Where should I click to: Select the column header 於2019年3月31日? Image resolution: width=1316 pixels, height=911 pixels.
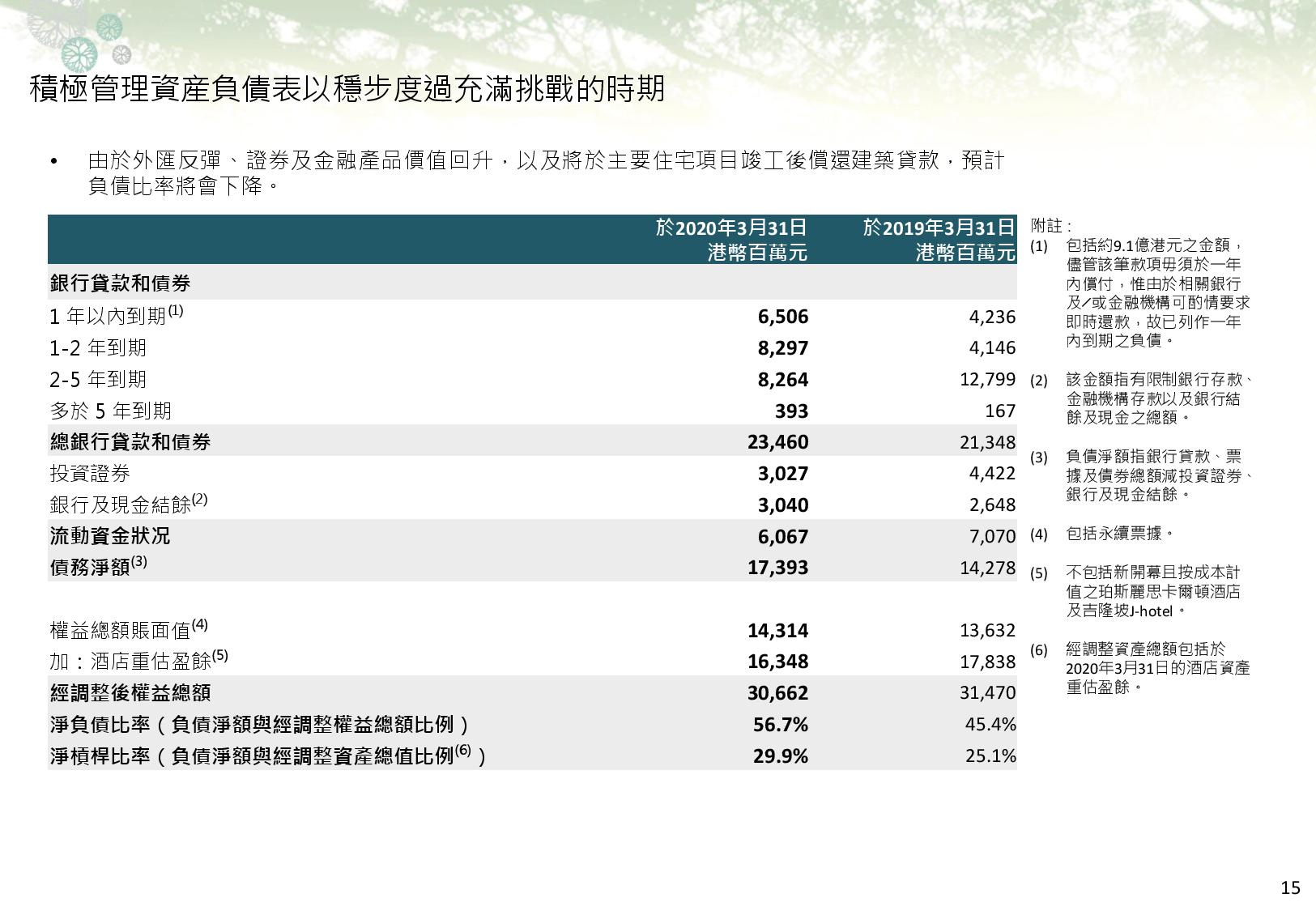pos(939,228)
